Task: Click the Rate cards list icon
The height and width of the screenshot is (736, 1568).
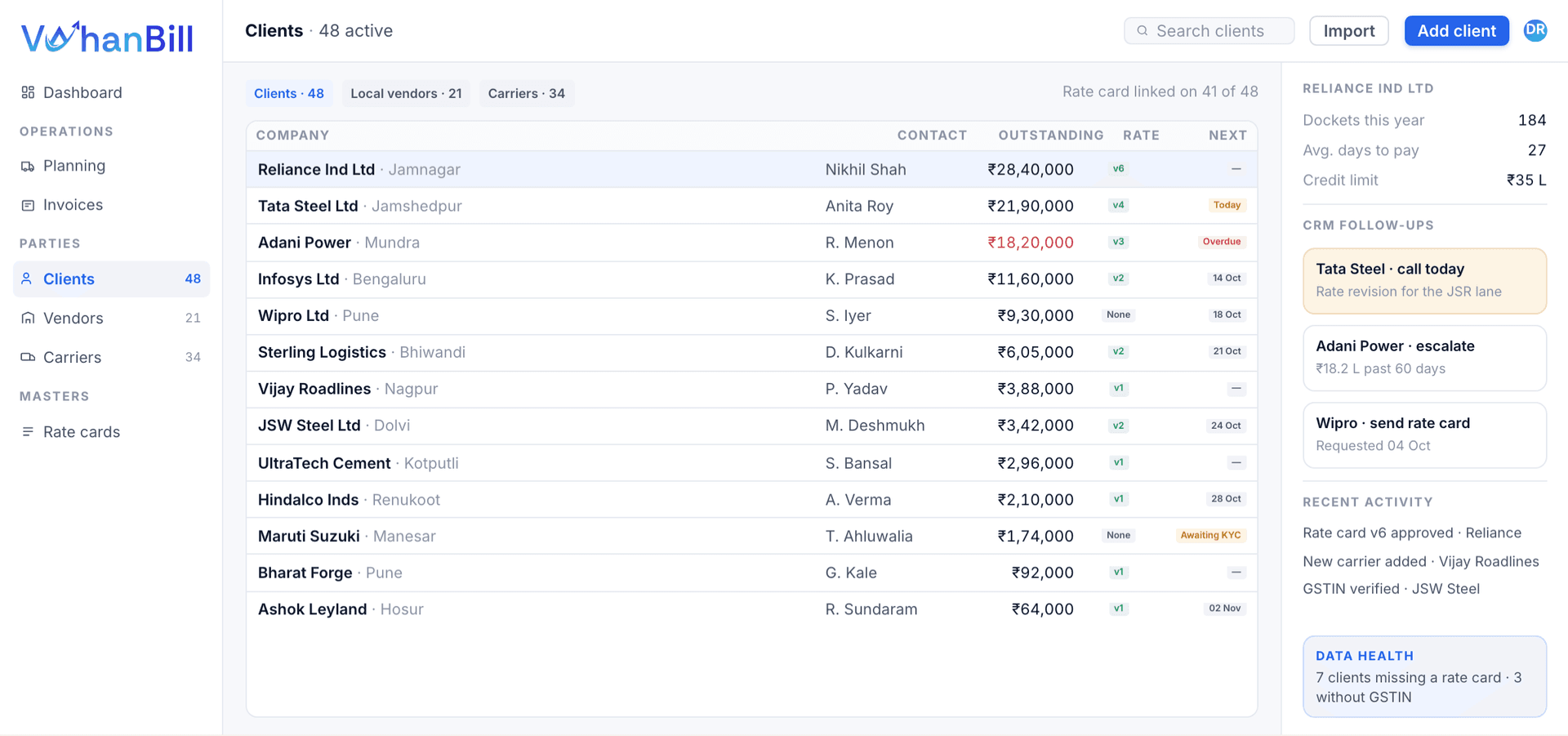Action: tap(28, 431)
